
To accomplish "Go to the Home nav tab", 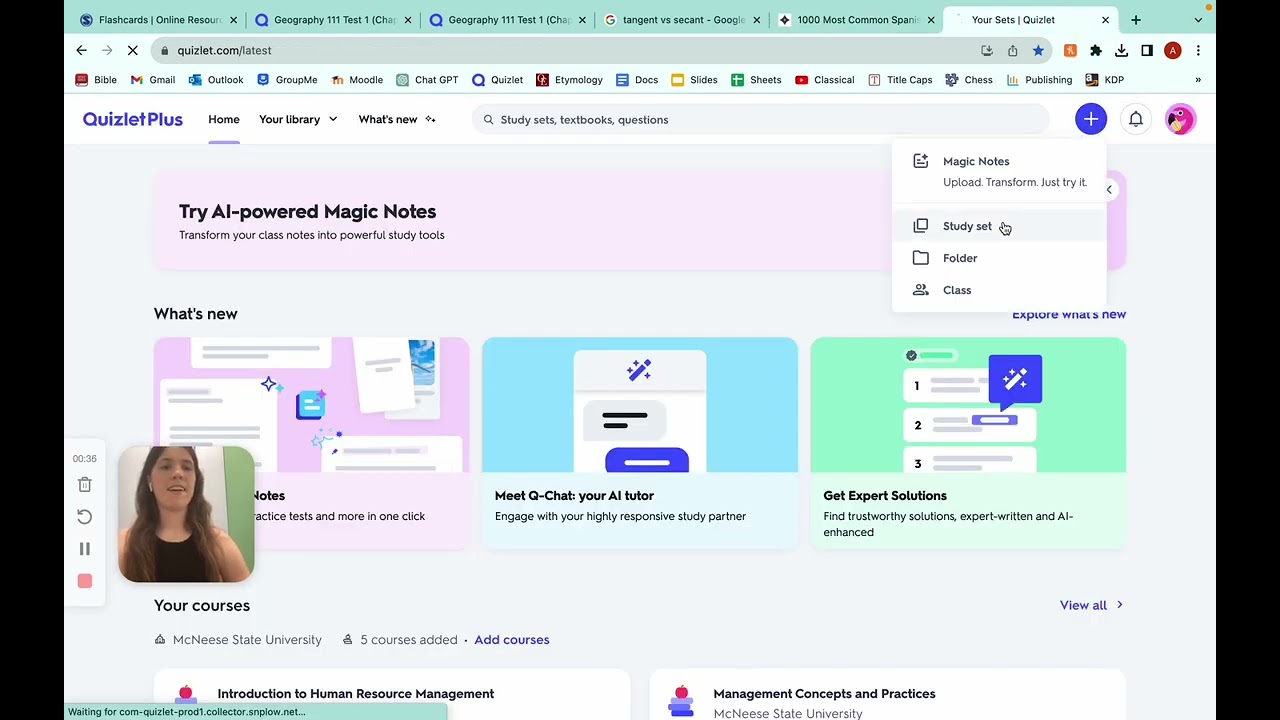I will click(224, 119).
